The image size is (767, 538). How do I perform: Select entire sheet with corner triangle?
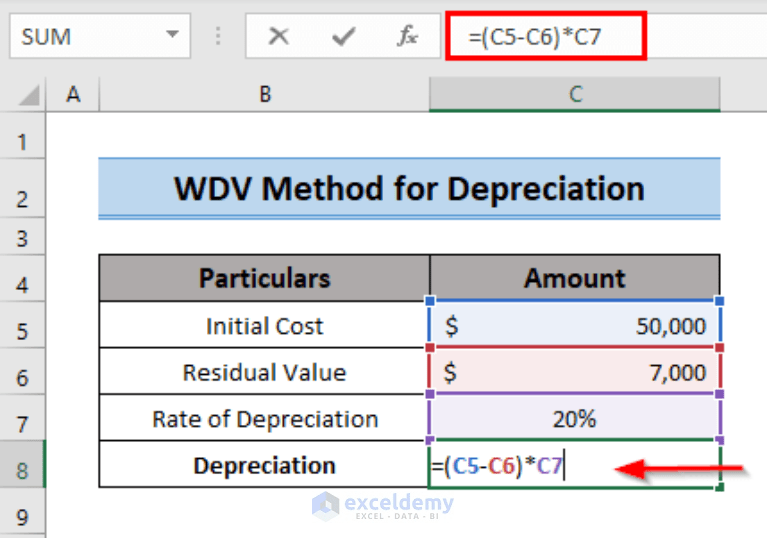click(28, 95)
